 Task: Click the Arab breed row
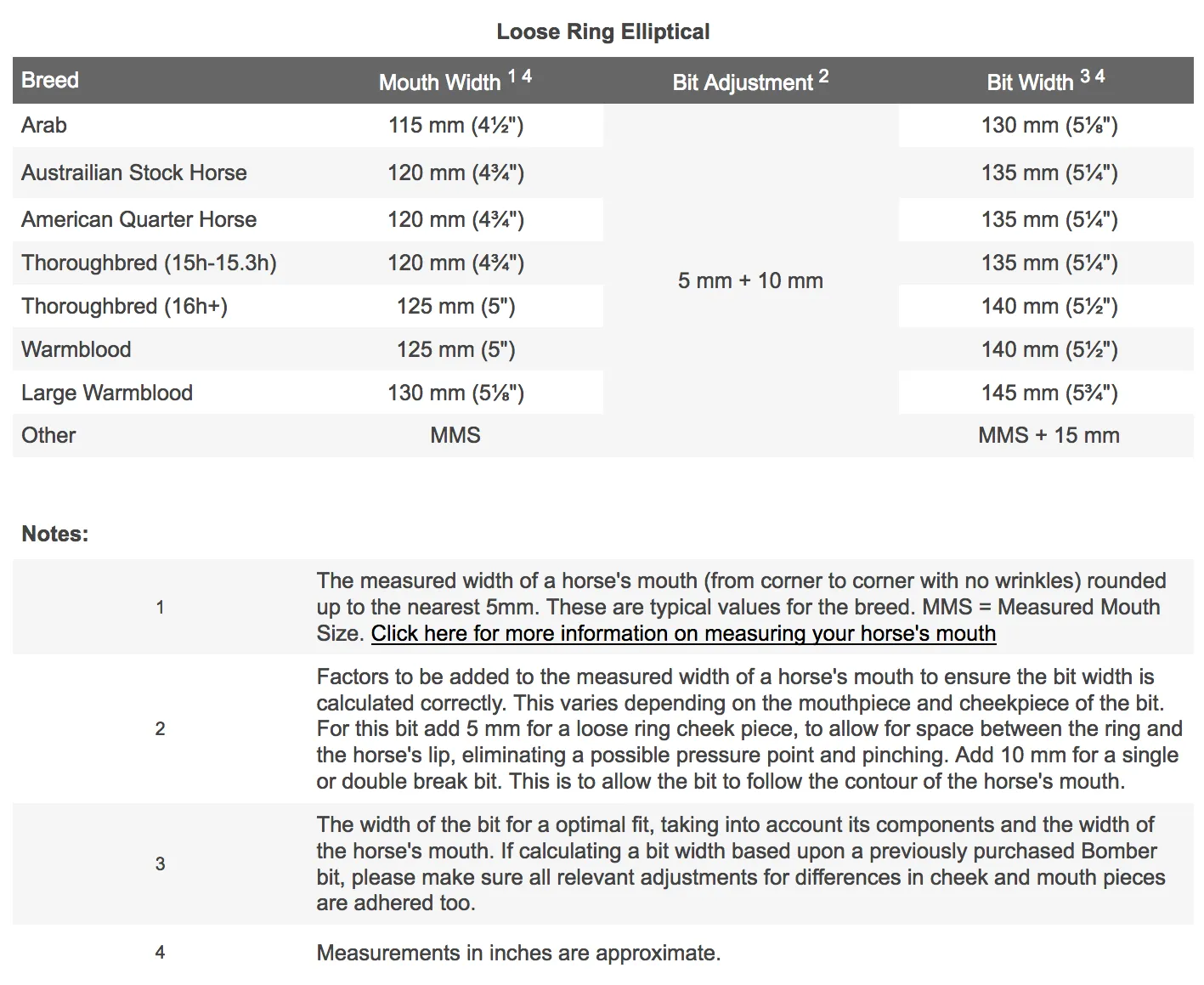click(602, 126)
